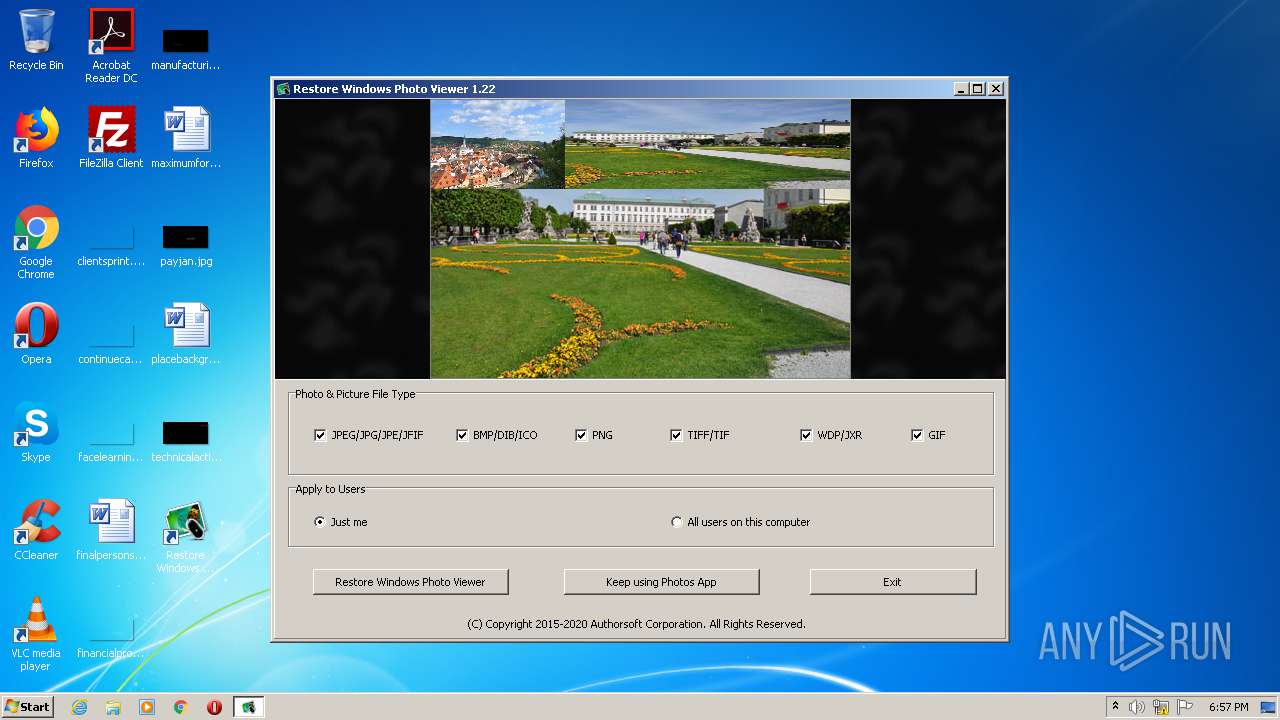Select the clientsprint... desktop file
This screenshot has height=720, width=1280.
(111, 246)
